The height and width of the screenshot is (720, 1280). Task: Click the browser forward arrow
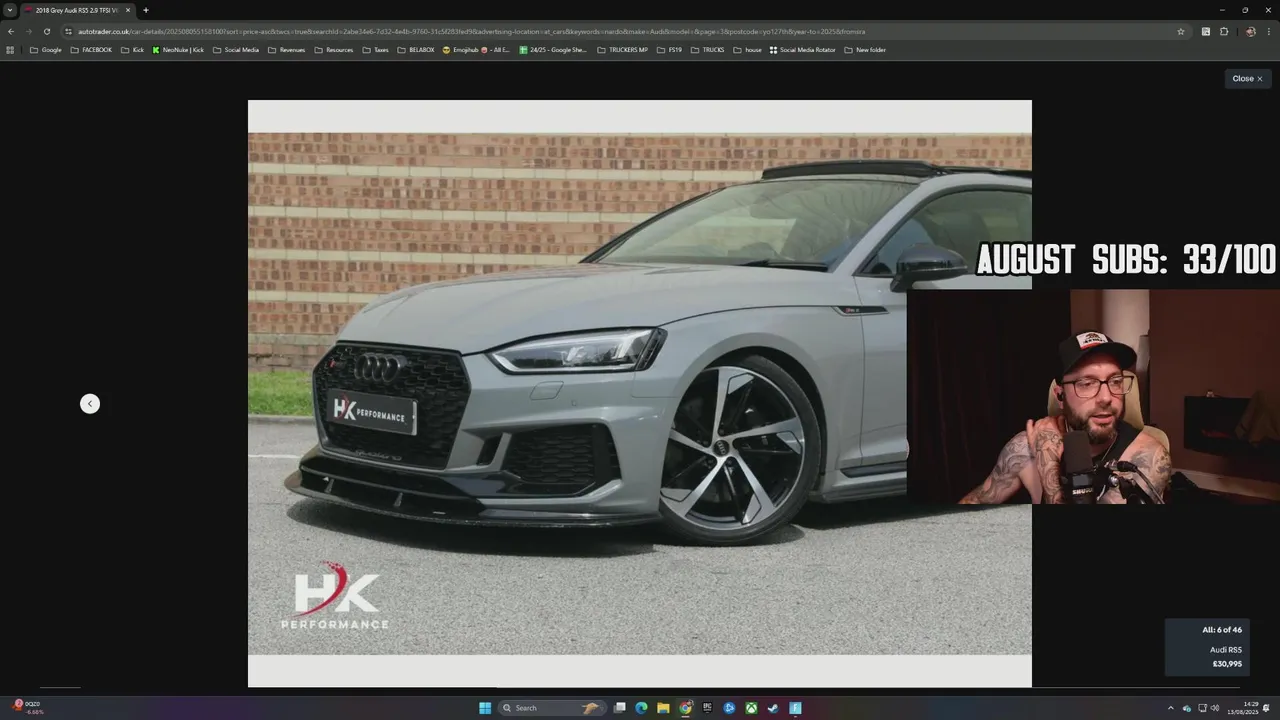28,31
